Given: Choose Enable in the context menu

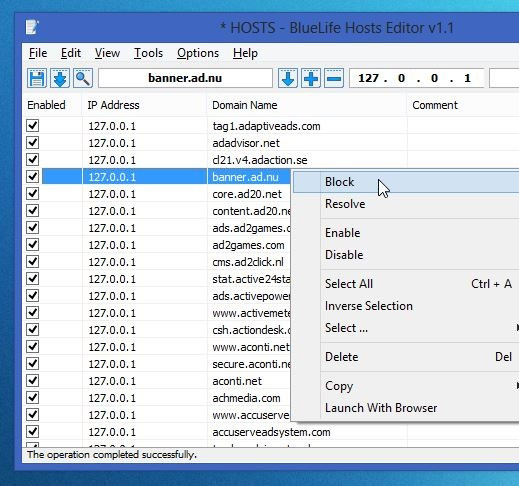Looking at the screenshot, I should click(x=406, y=233).
